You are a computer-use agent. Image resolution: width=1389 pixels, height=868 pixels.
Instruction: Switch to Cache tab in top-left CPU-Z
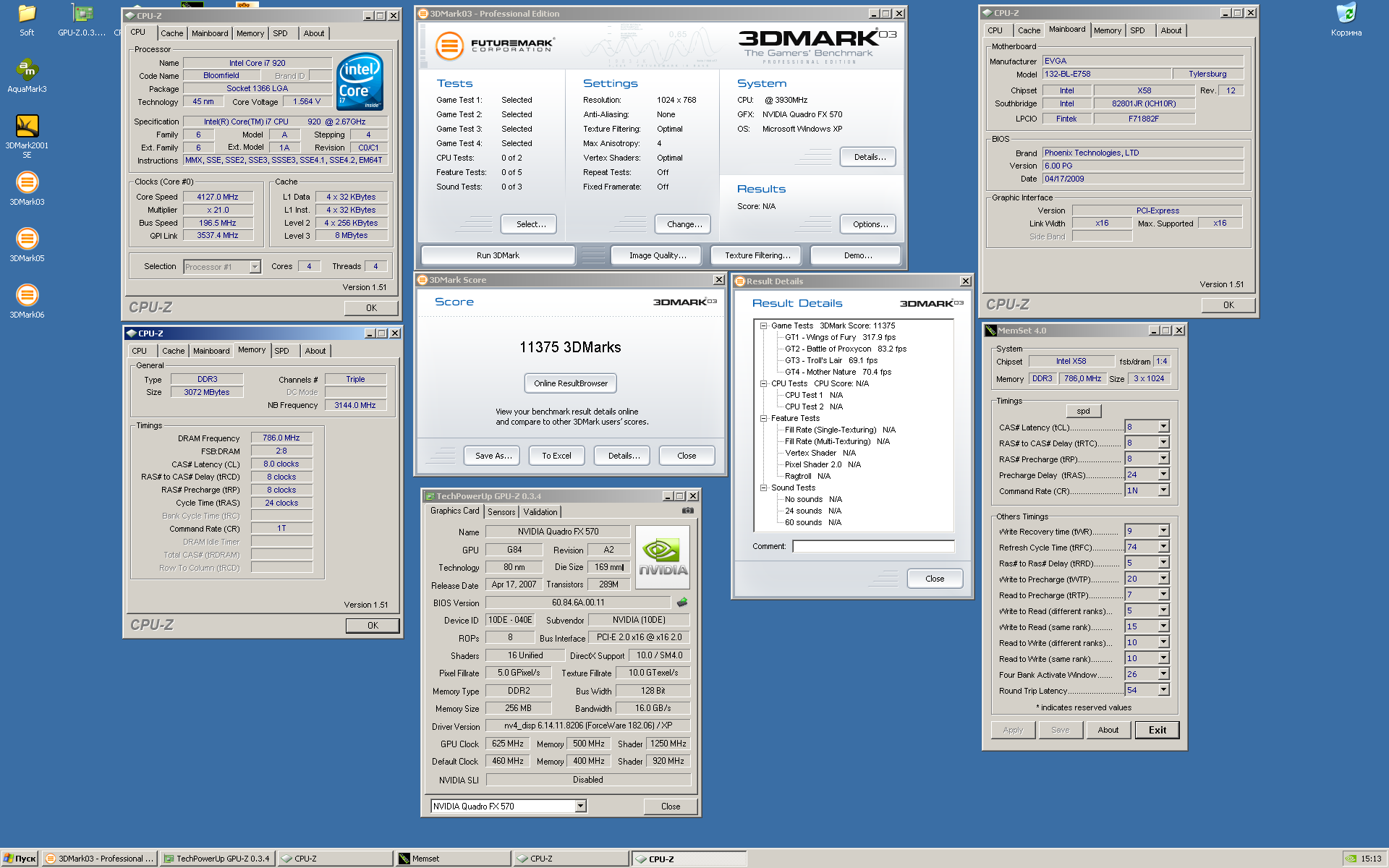tap(171, 33)
